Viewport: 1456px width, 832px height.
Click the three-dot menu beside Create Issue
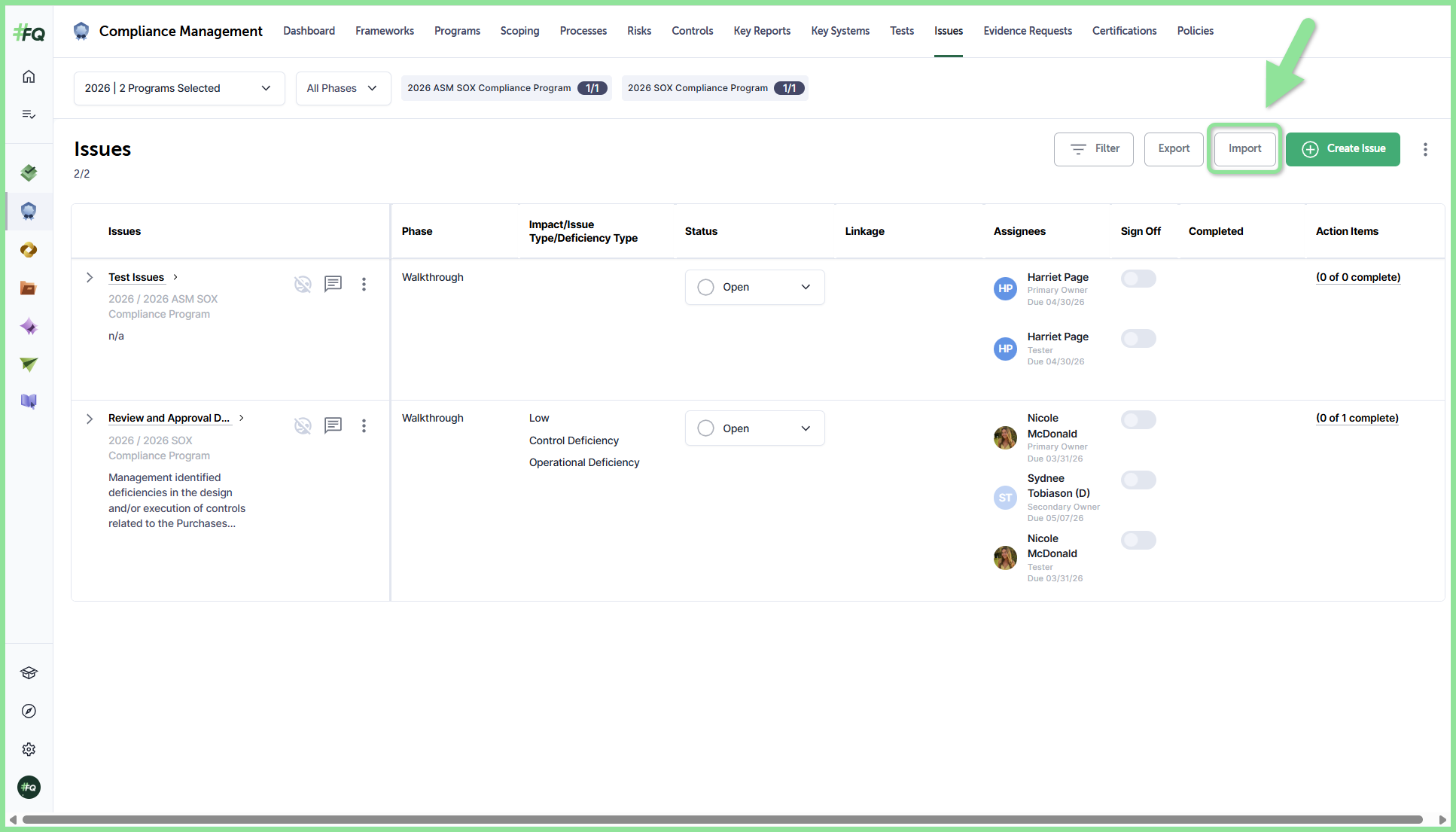click(1425, 149)
